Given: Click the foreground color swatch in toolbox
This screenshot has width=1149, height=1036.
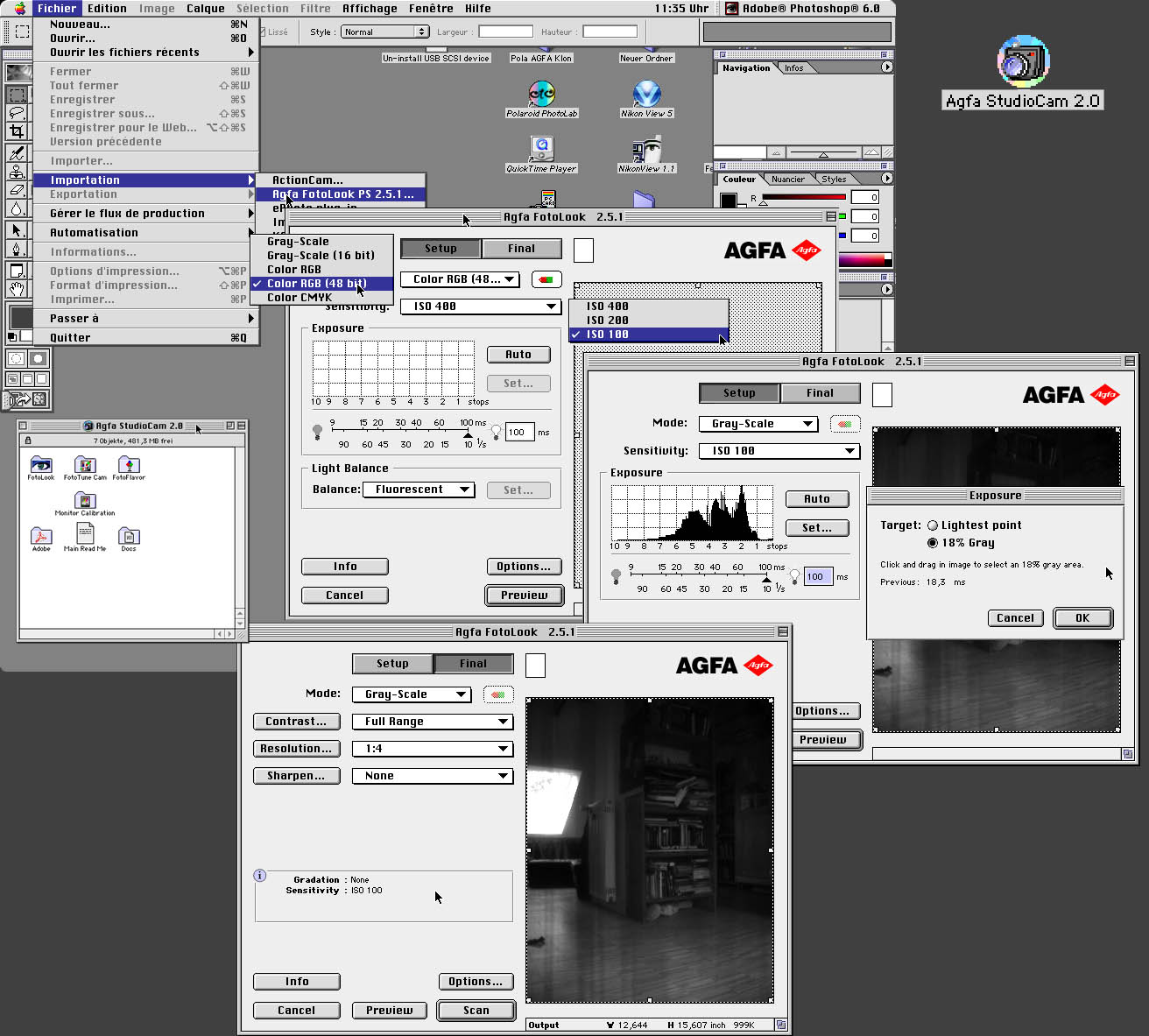Looking at the screenshot, I should 21,316.
